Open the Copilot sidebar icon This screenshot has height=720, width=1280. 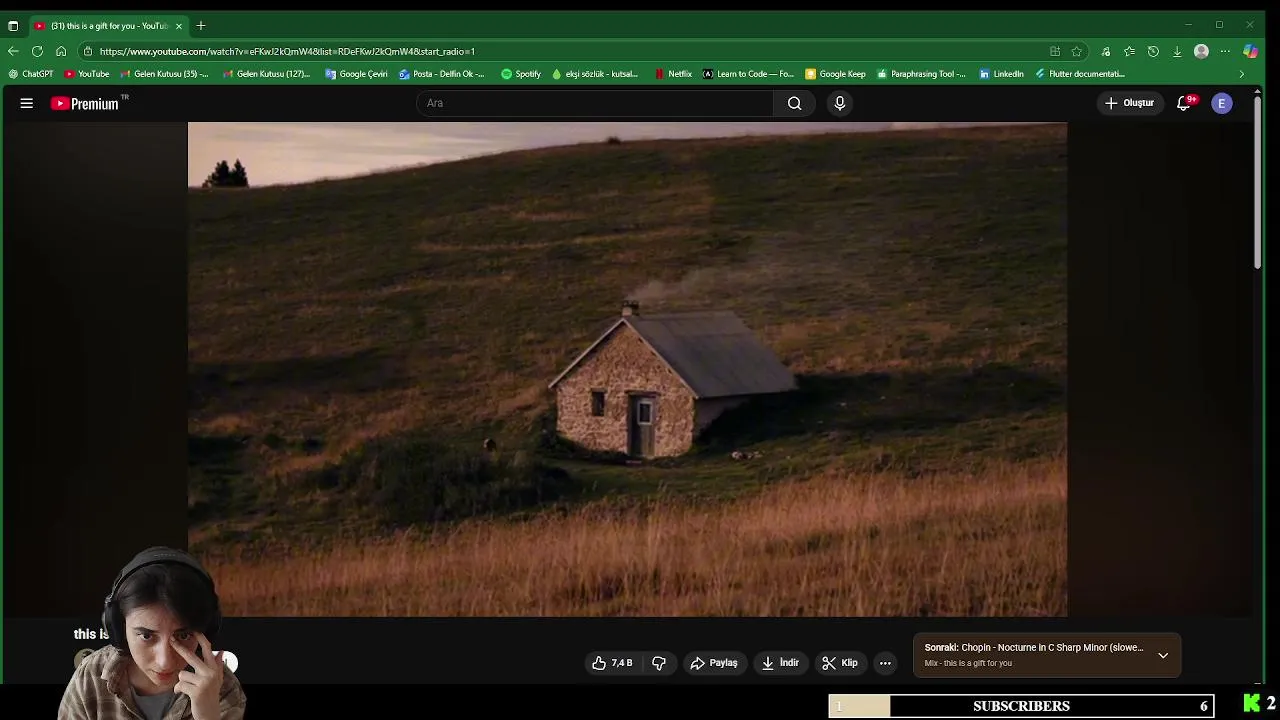(1250, 51)
